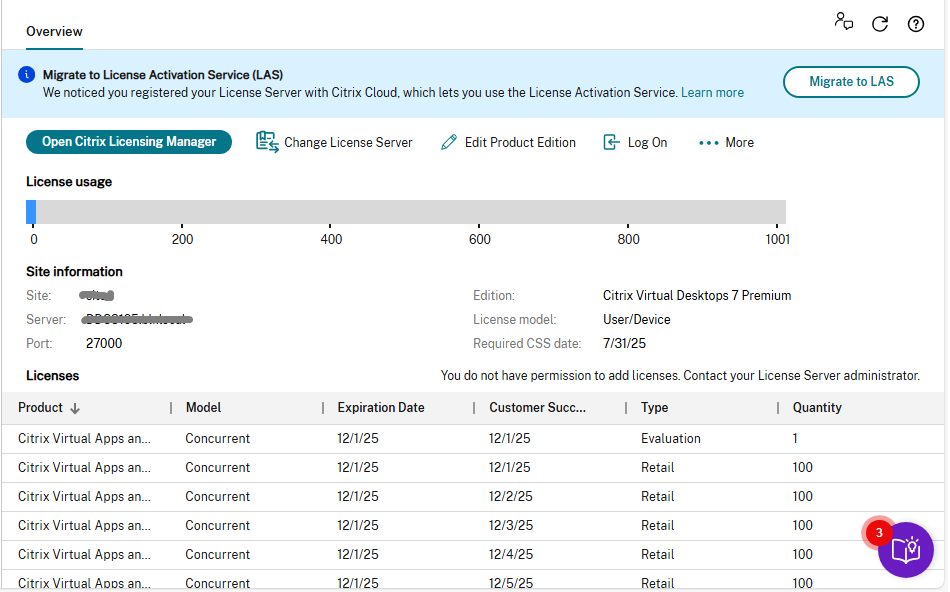Click the blue info icon in LAS banner

(27, 75)
